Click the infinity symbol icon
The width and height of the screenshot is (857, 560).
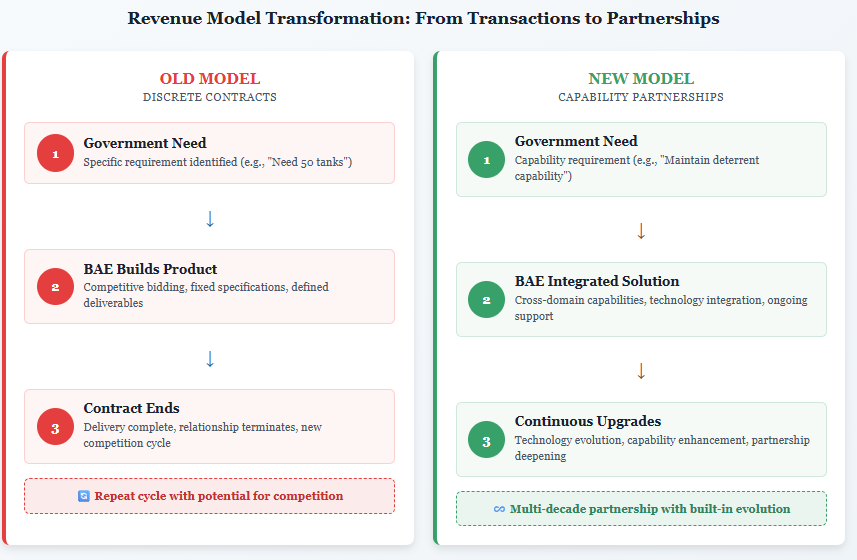click(x=499, y=509)
